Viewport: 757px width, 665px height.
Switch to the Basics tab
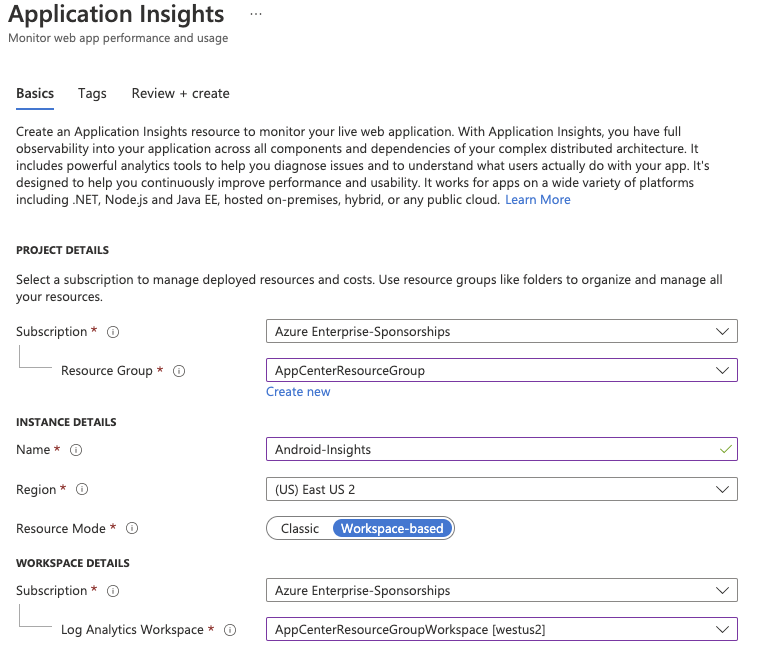pos(35,93)
